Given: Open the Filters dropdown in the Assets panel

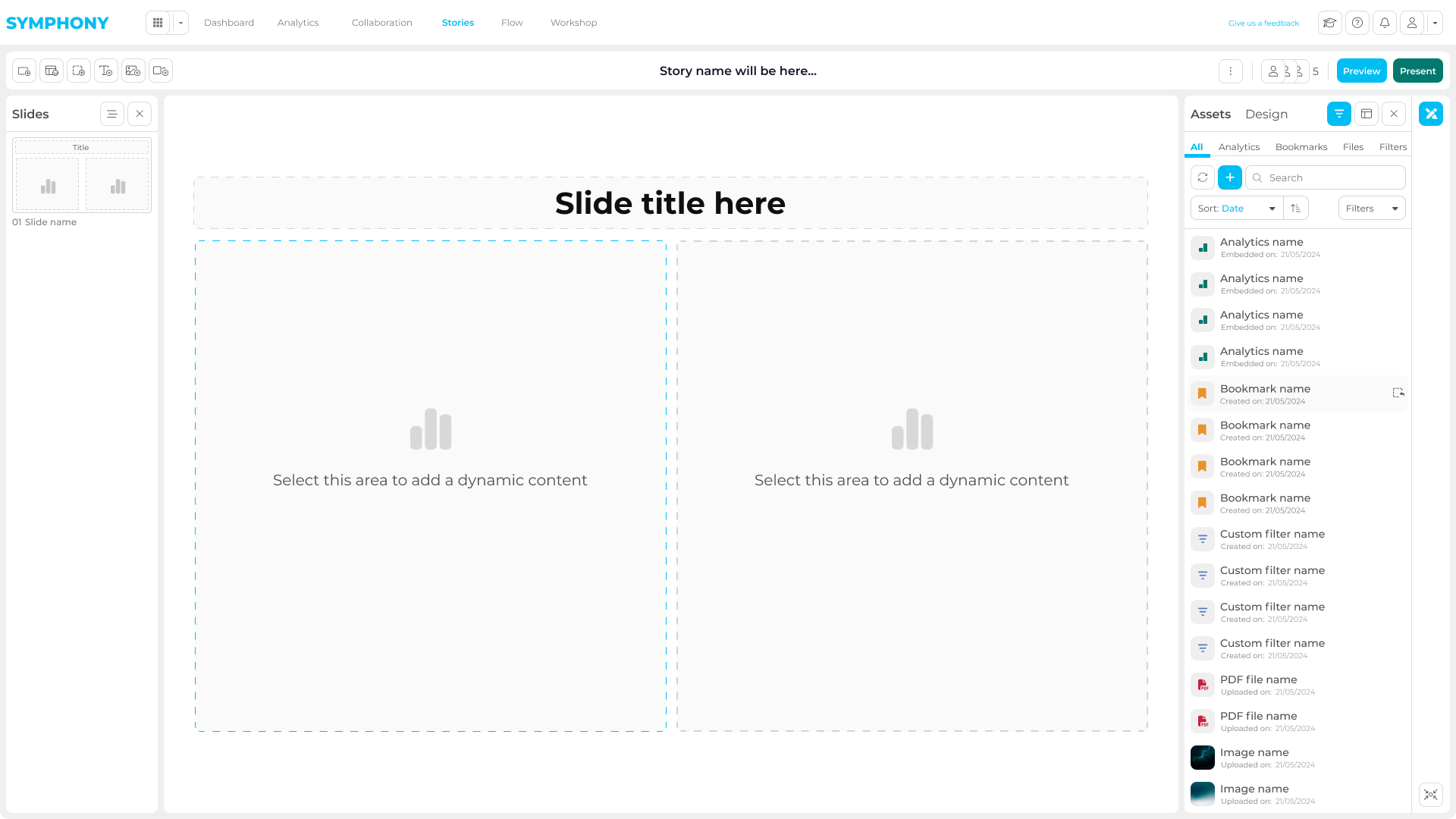Looking at the screenshot, I should tap(1371, 208).
